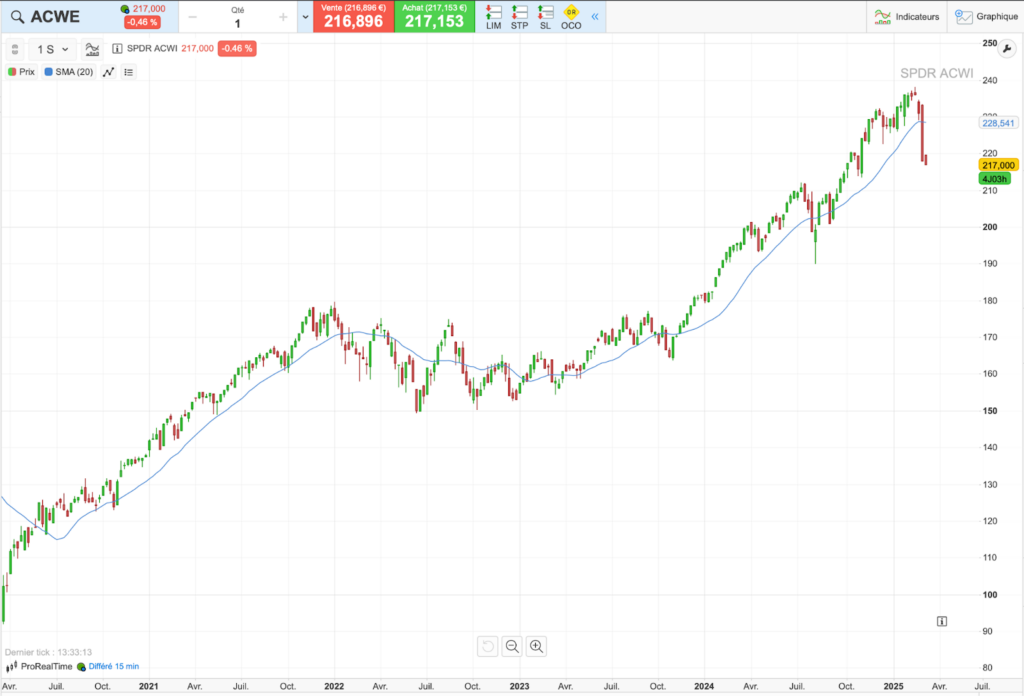Click the chart drag handle icon
The image size is (1024, 696).
point(15,49)
